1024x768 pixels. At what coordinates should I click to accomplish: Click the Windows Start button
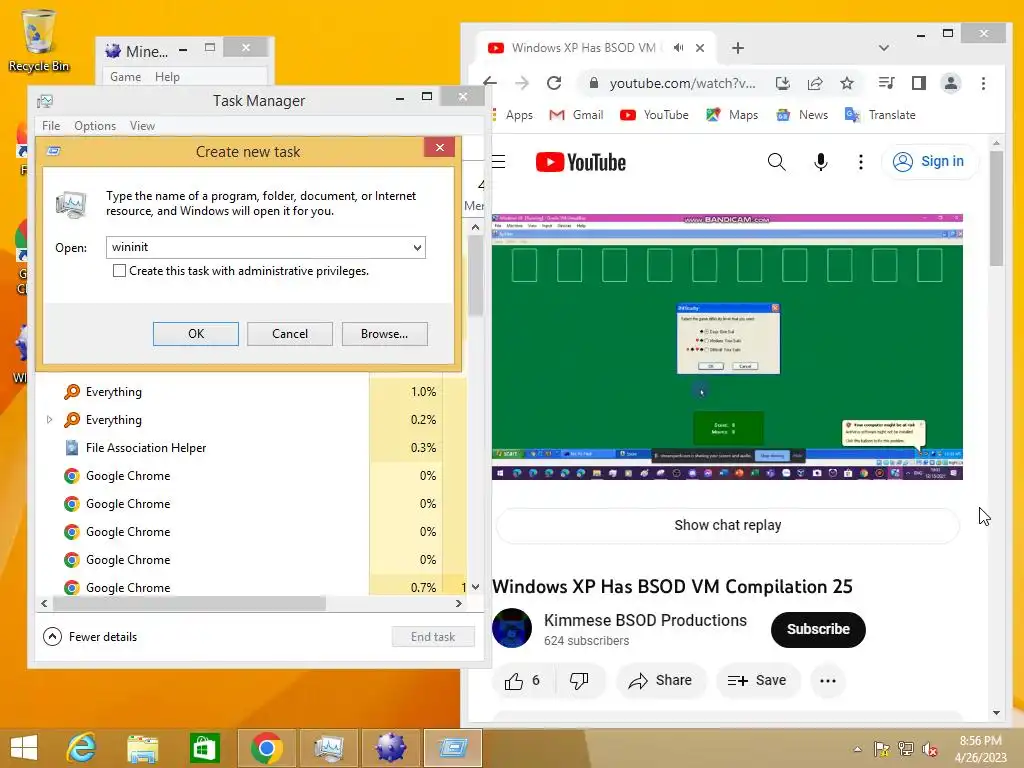24,748
